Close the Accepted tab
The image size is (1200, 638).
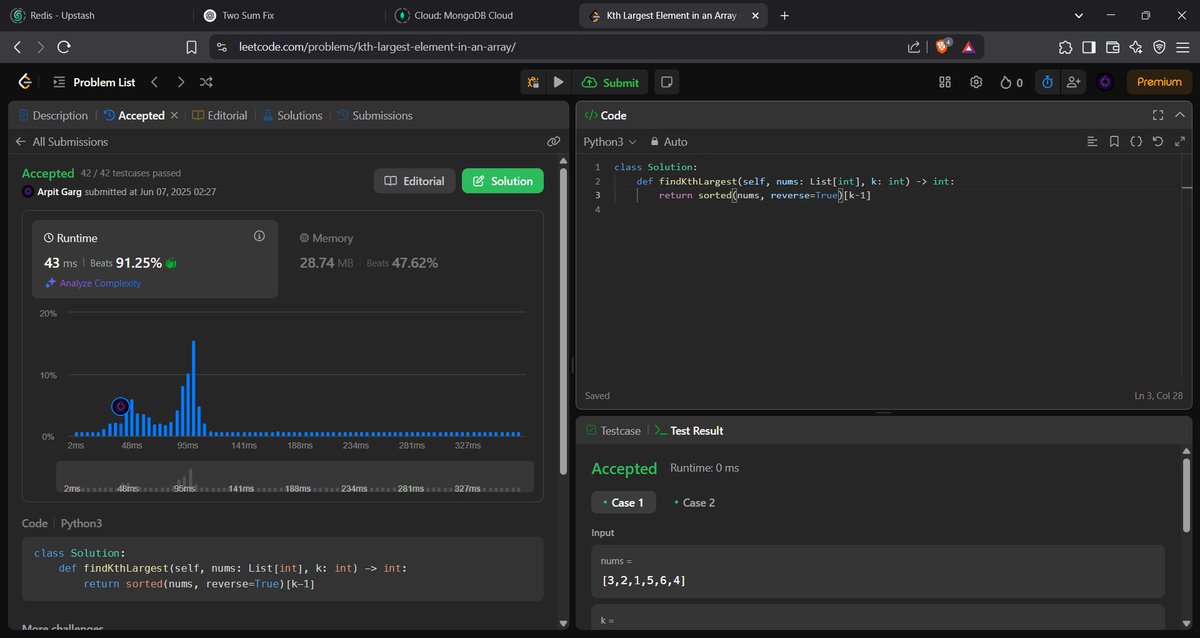coord(174,115)
